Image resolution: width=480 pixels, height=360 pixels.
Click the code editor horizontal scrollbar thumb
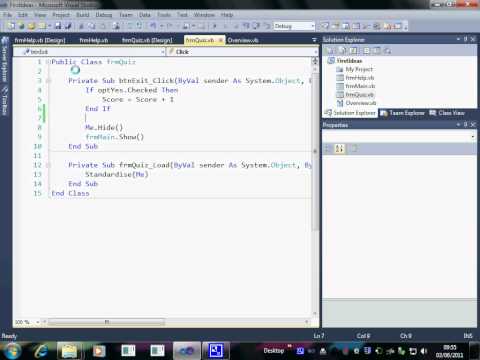coord(107,322)
